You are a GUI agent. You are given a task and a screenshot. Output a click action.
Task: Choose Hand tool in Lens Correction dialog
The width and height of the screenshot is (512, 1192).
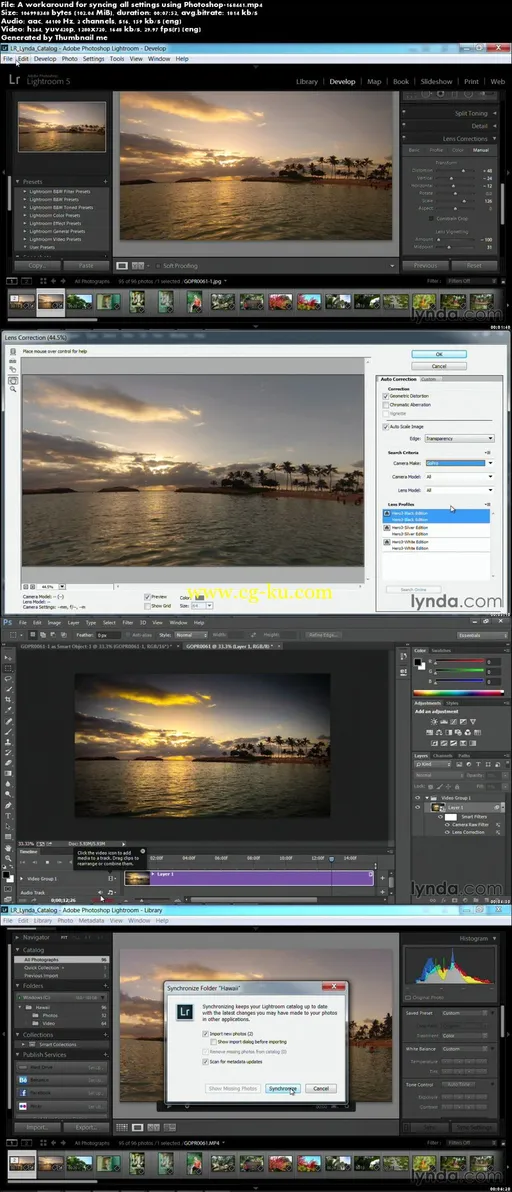(13, 379)
